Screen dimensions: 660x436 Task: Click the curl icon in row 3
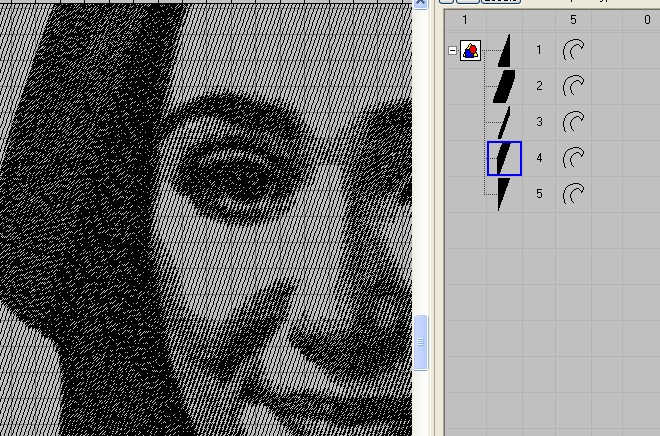[574, 122]
